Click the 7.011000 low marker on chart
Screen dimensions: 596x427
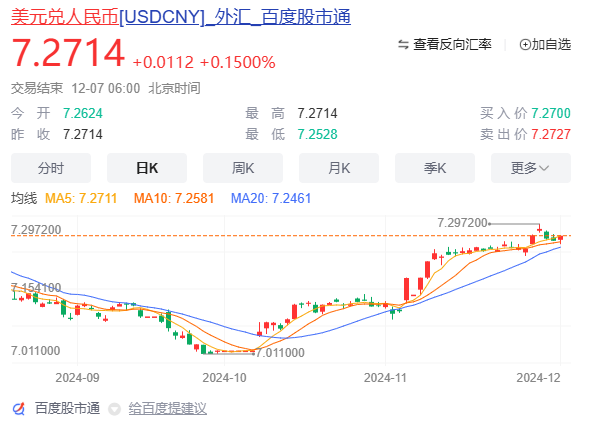point(280,353)
